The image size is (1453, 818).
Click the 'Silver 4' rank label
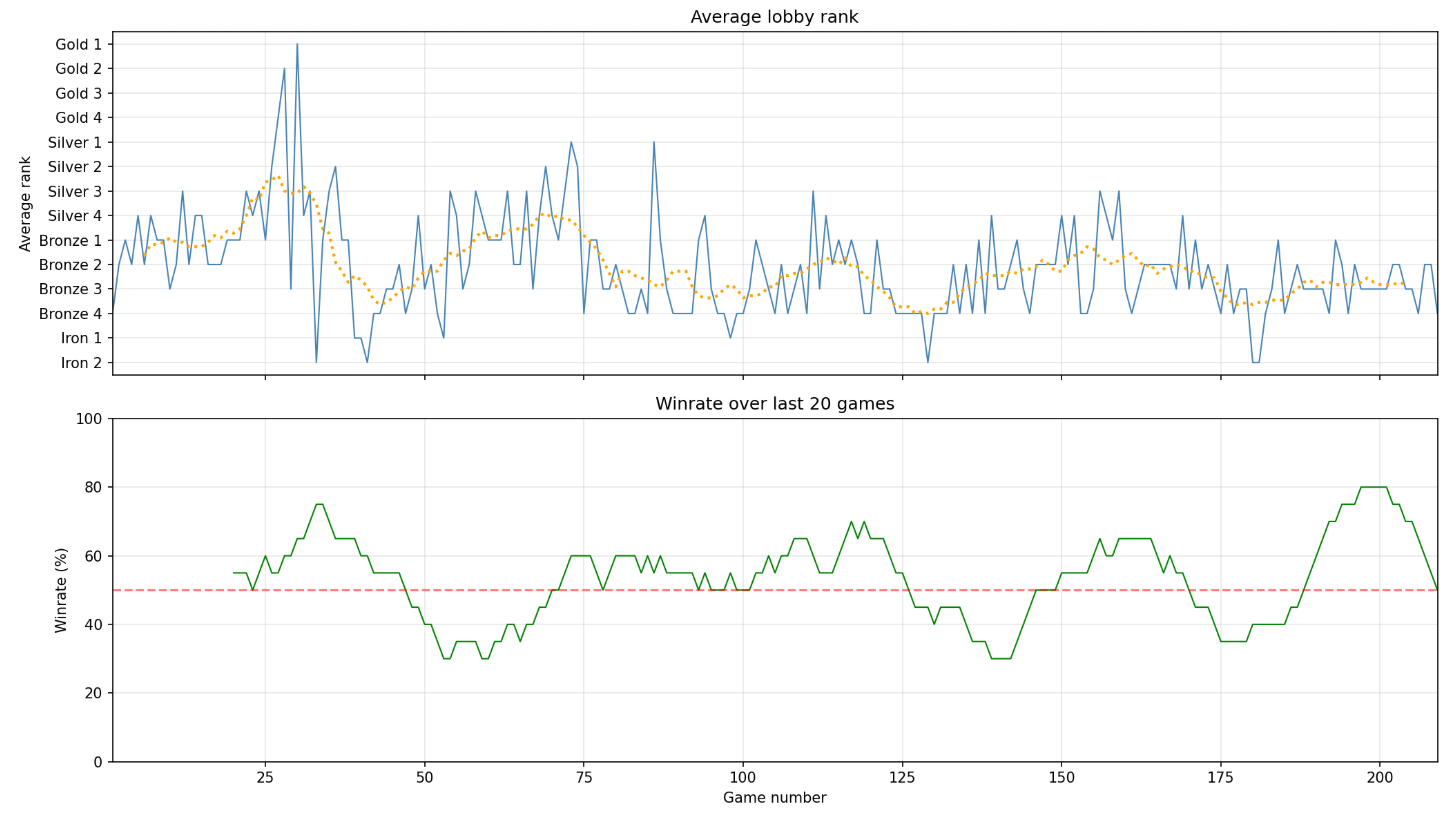75,216
